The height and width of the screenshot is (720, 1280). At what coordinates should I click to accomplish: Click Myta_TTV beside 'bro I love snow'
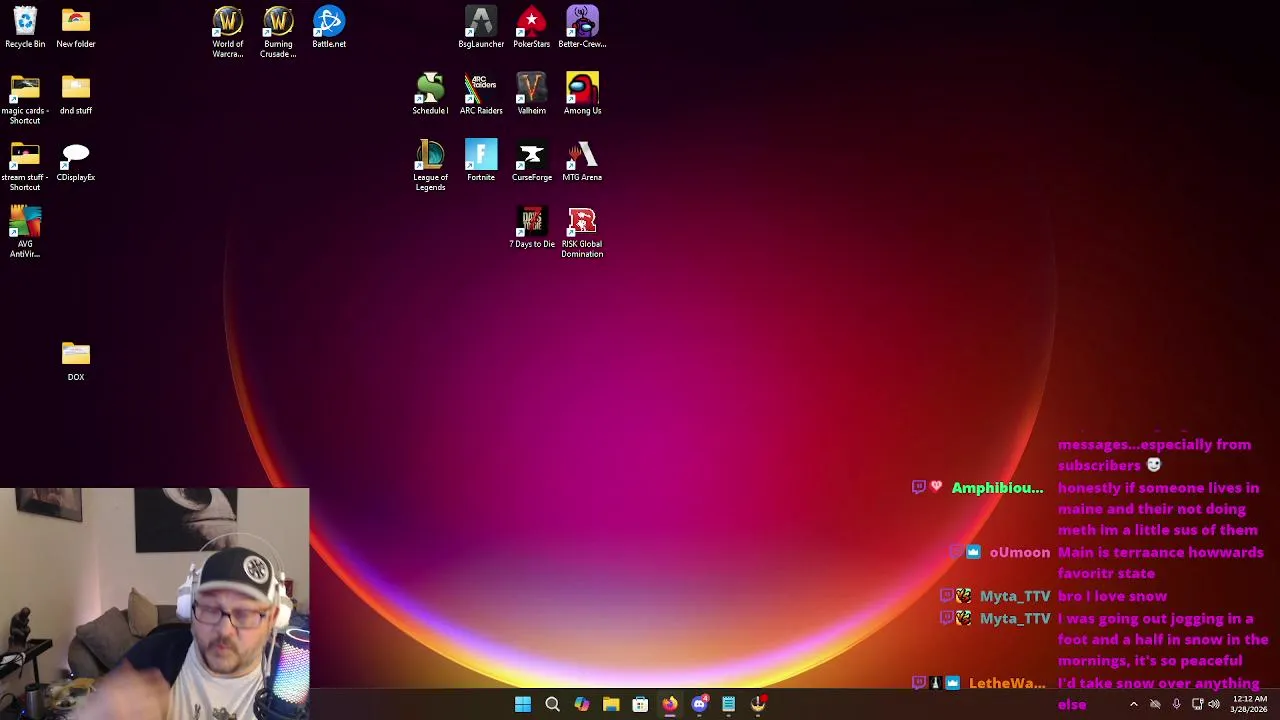click(1015, 596)
